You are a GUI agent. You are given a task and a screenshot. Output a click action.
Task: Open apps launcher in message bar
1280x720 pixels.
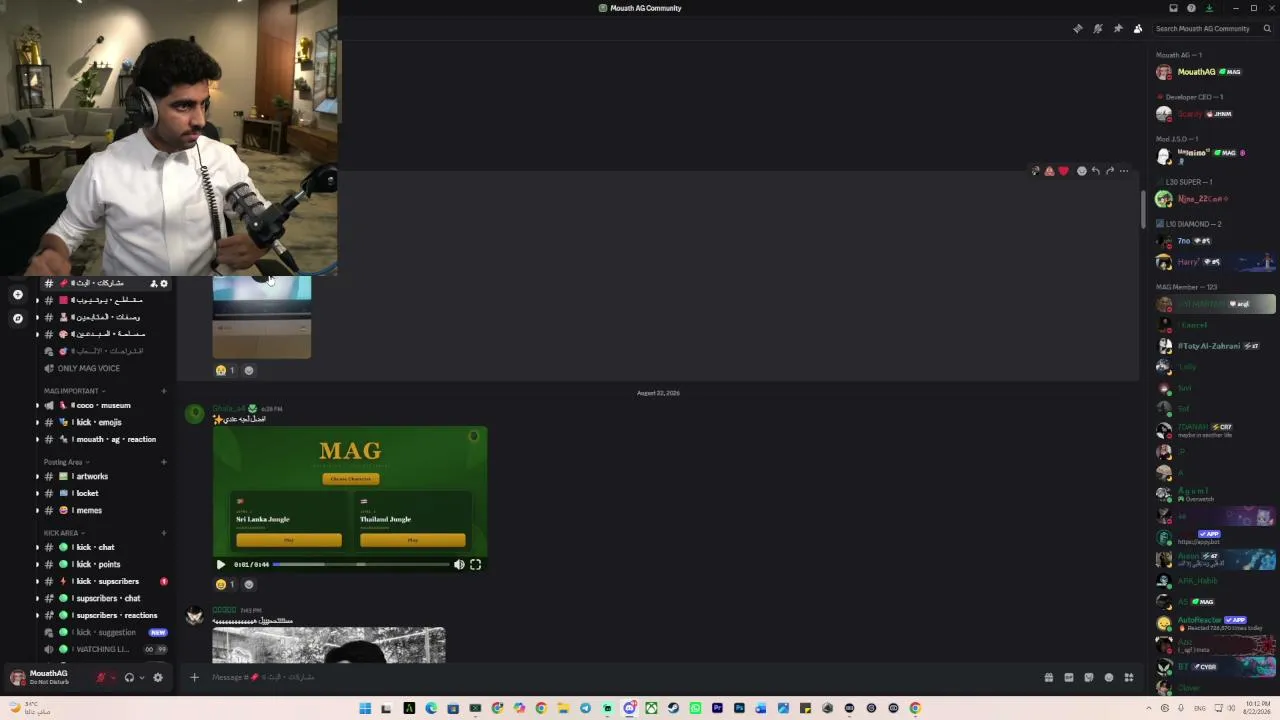tap(1128, 677)
